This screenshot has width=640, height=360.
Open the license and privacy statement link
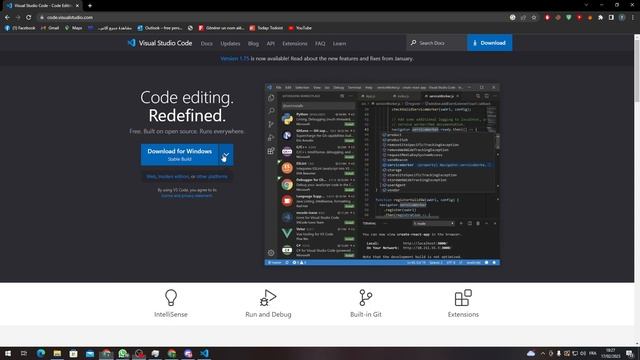[x=187, y=196]
